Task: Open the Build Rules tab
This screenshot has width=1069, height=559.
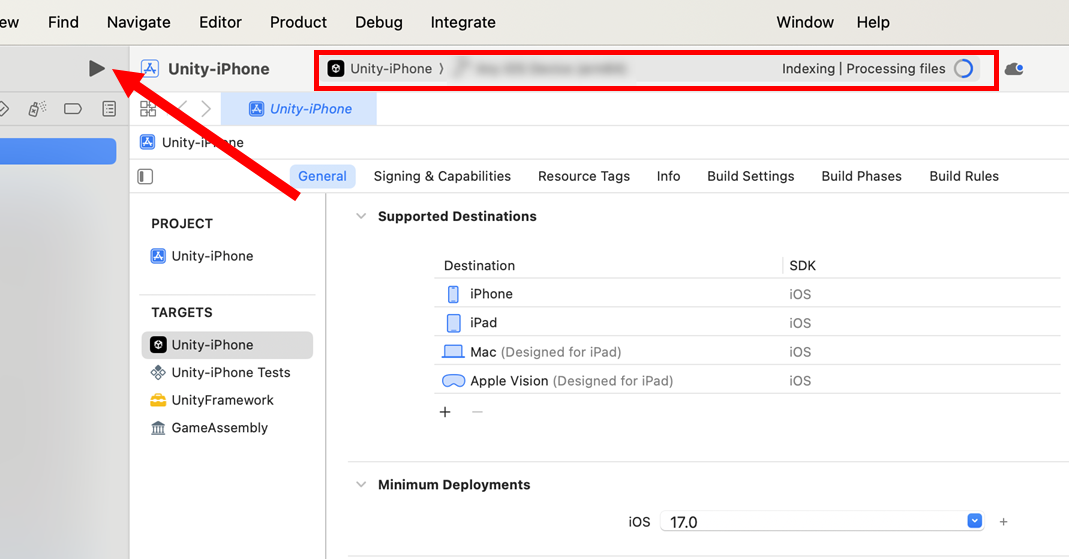Action: (x=964, y=176)
